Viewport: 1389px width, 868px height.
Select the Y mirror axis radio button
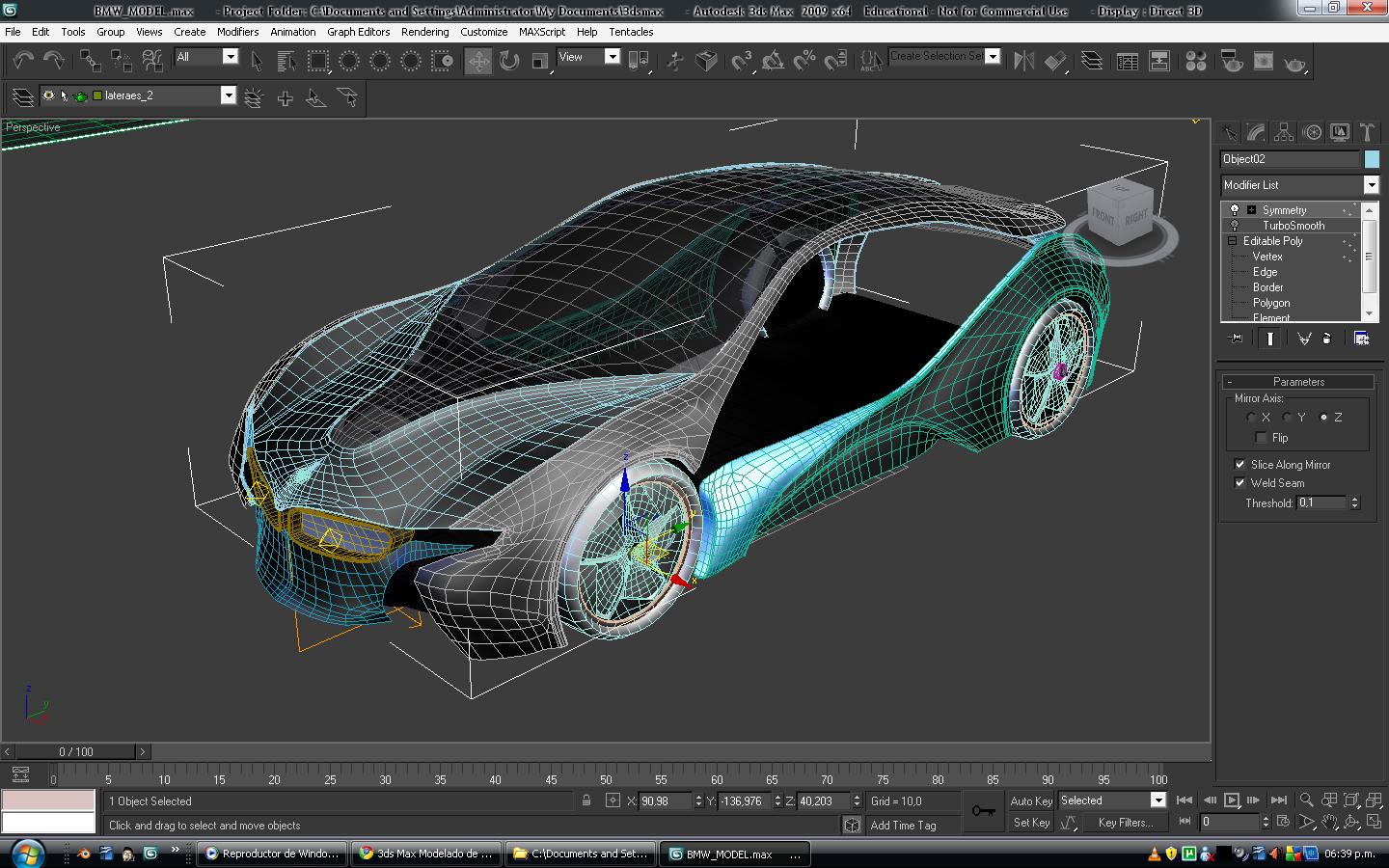point(1288,418)
